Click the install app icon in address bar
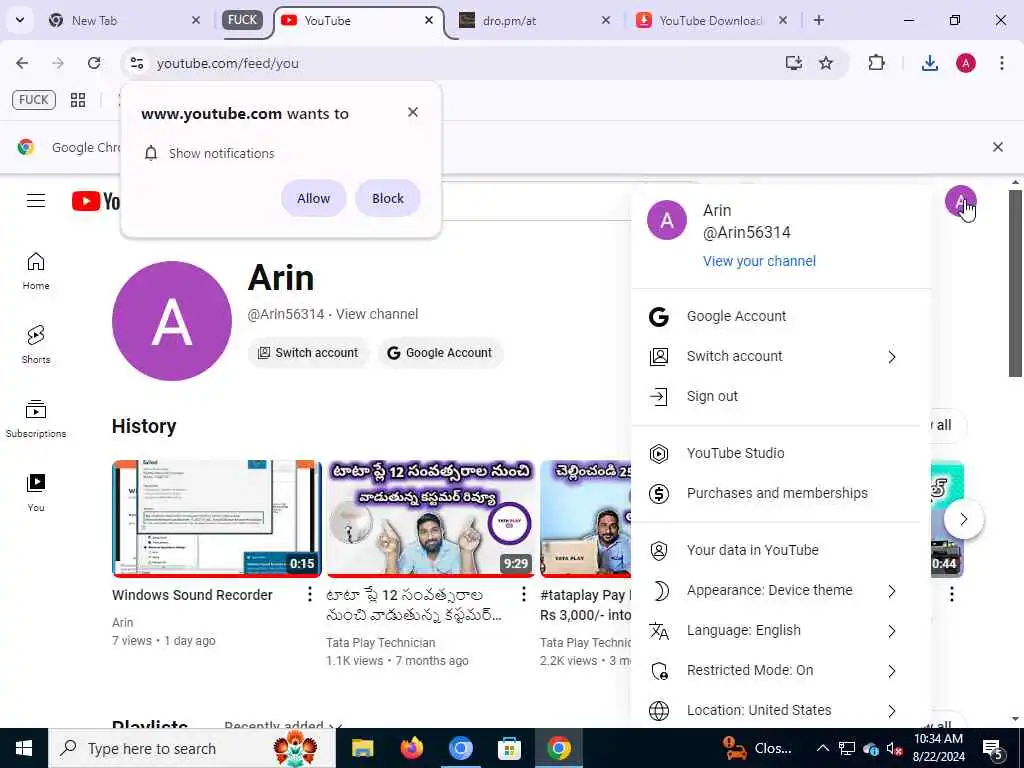This screenshot has height=768, width=1024. click(x=793, y=63)
